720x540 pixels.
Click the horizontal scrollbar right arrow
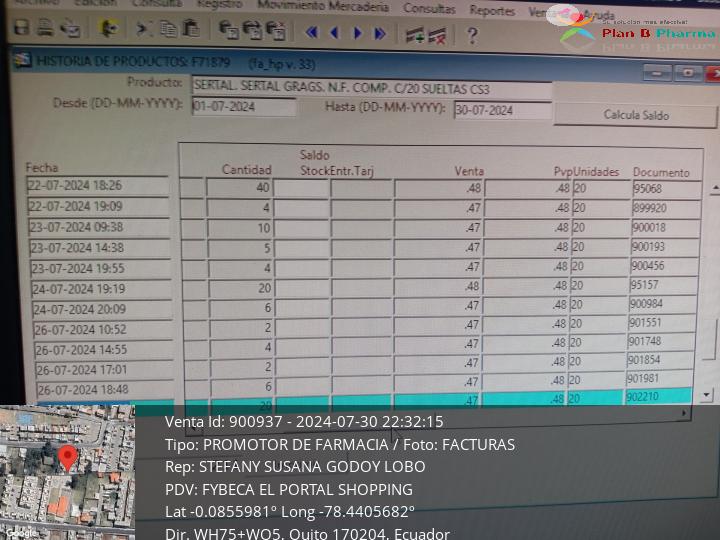(x=684, y=413)
